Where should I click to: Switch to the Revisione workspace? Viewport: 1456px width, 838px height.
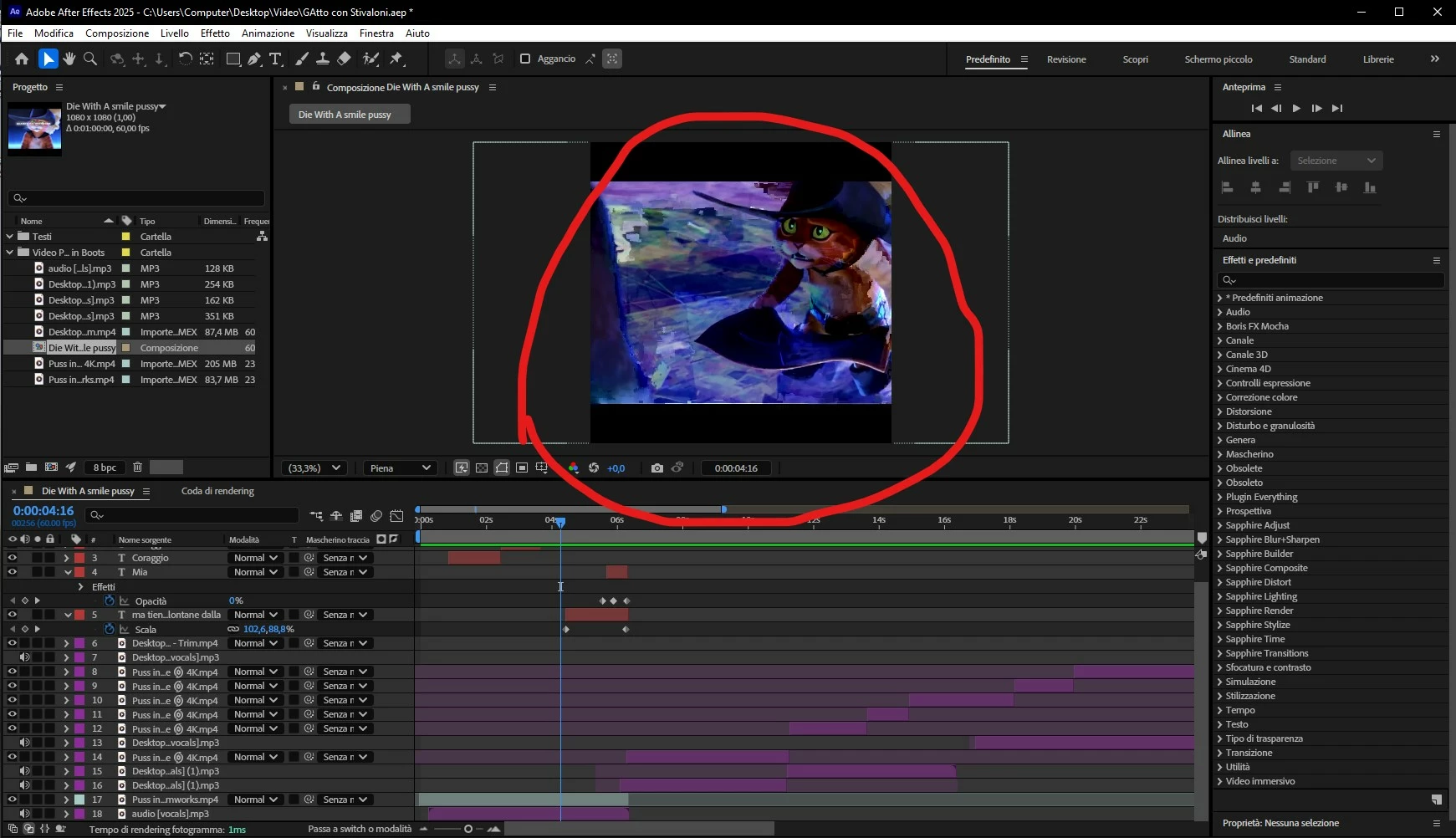point(1066,59)
